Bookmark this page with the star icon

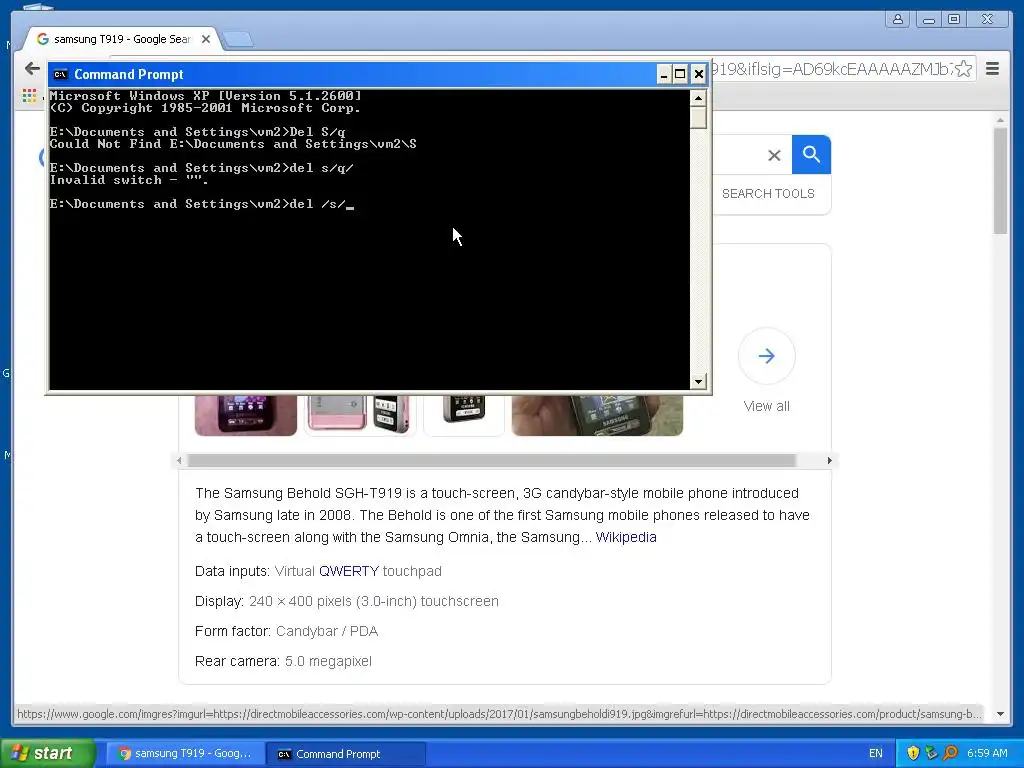click(963, 69)
